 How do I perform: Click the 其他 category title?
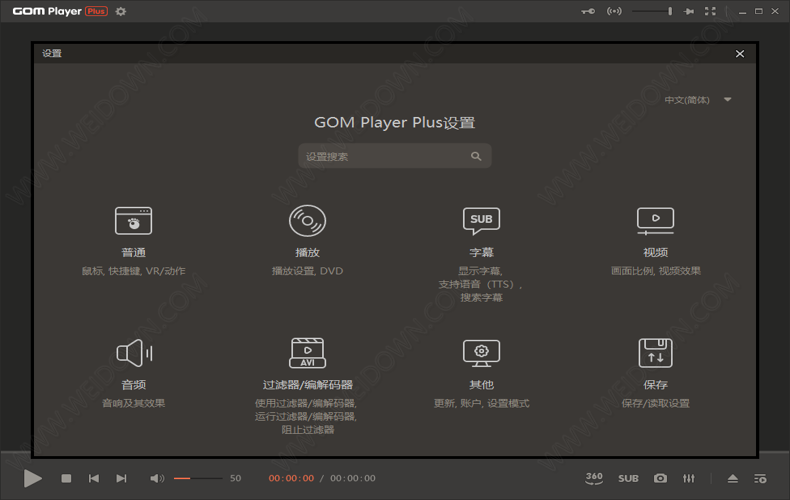coord(481,385)
